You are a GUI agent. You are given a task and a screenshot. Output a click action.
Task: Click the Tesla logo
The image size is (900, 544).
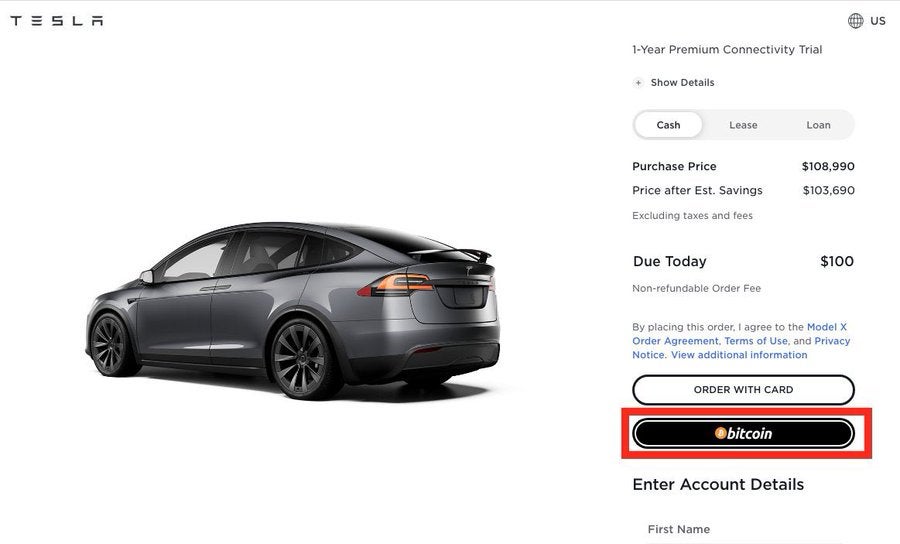pyautogui.click(x=56, y=21)
